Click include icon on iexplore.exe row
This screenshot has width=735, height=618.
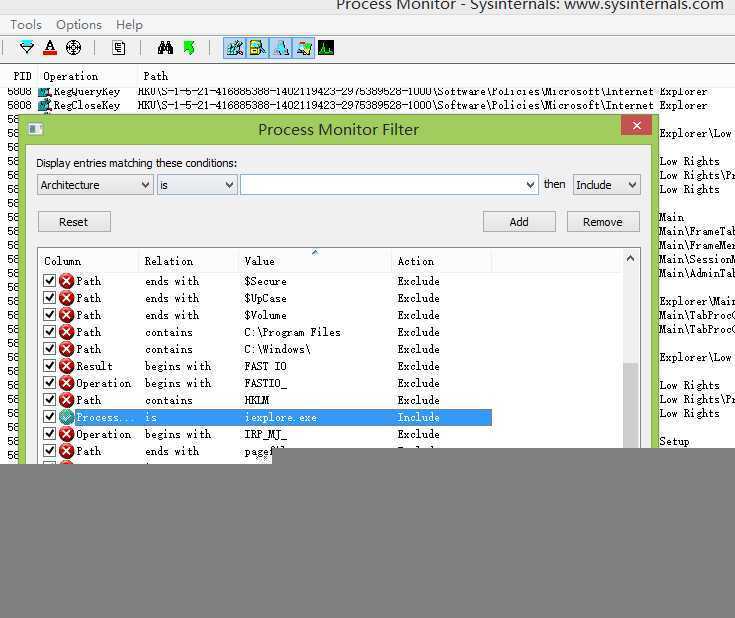(x=67, y=417)
